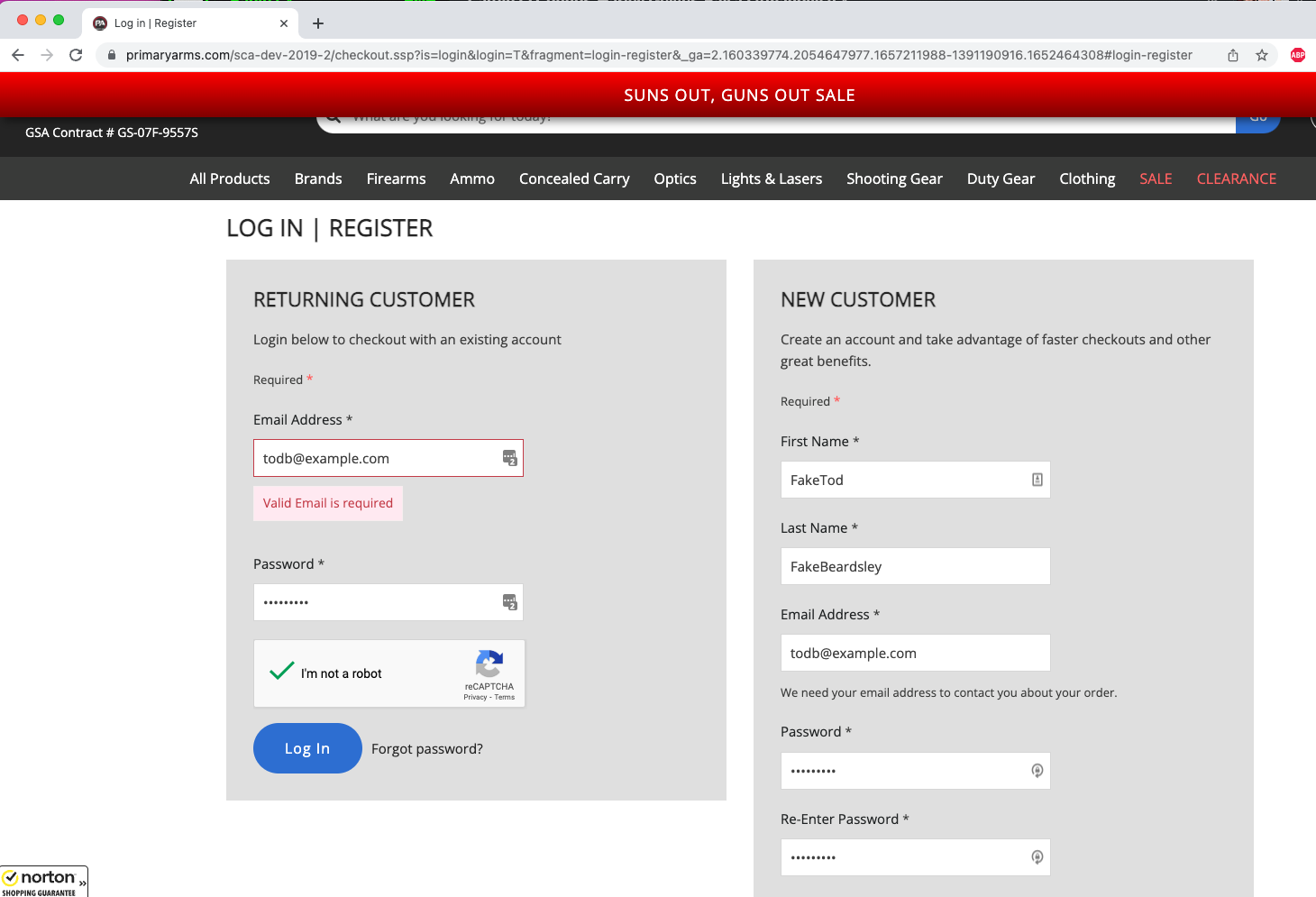
Task: Open the Concealed Carry category
Action: coord(573,178)
